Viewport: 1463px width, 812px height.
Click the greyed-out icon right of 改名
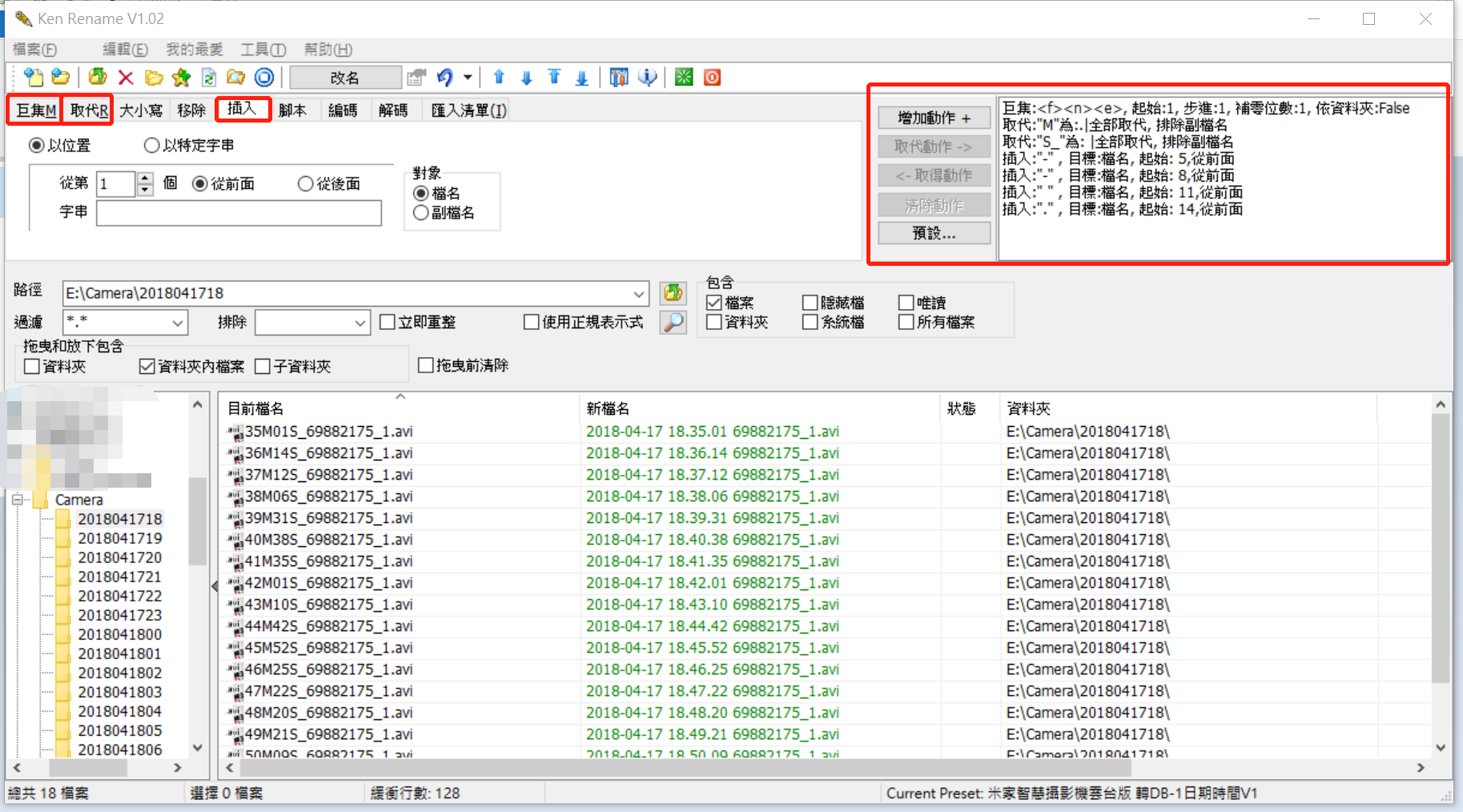point(416,77)
